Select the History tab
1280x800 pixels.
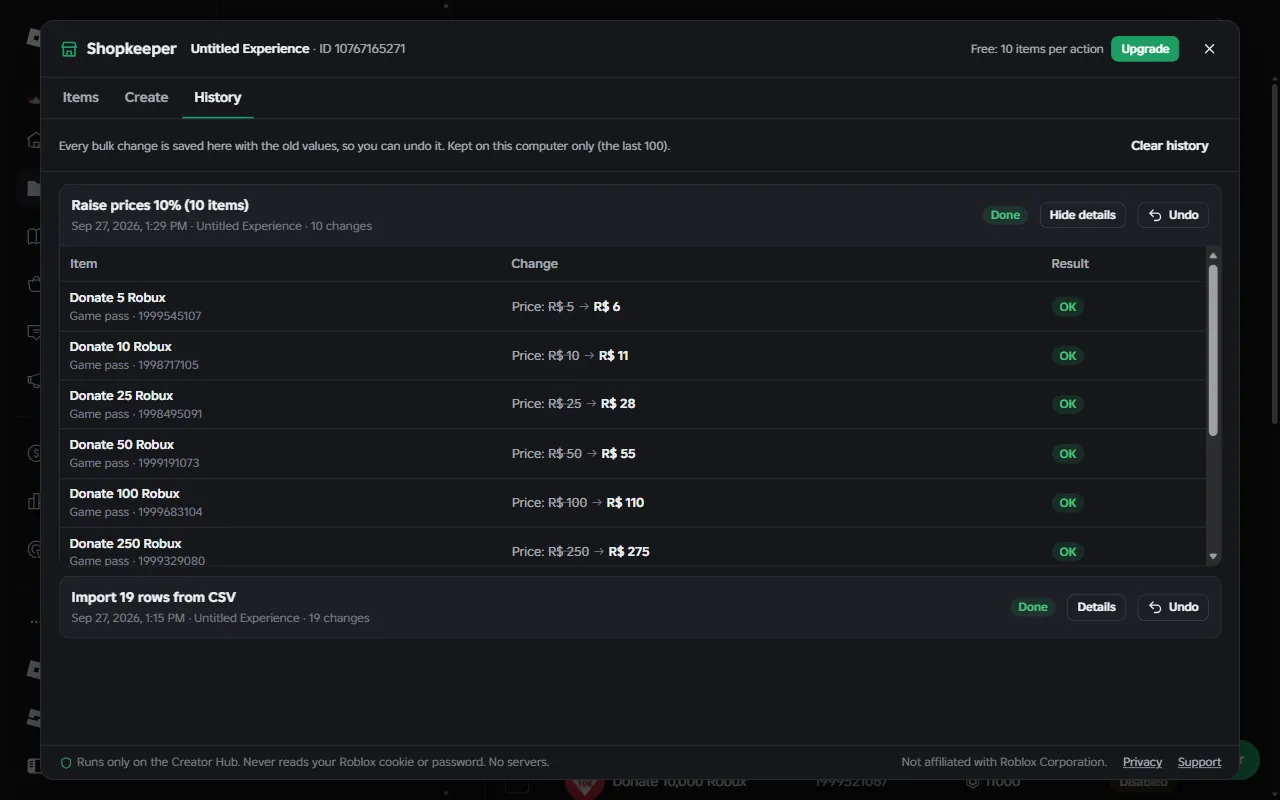click(x=218, y=97)
